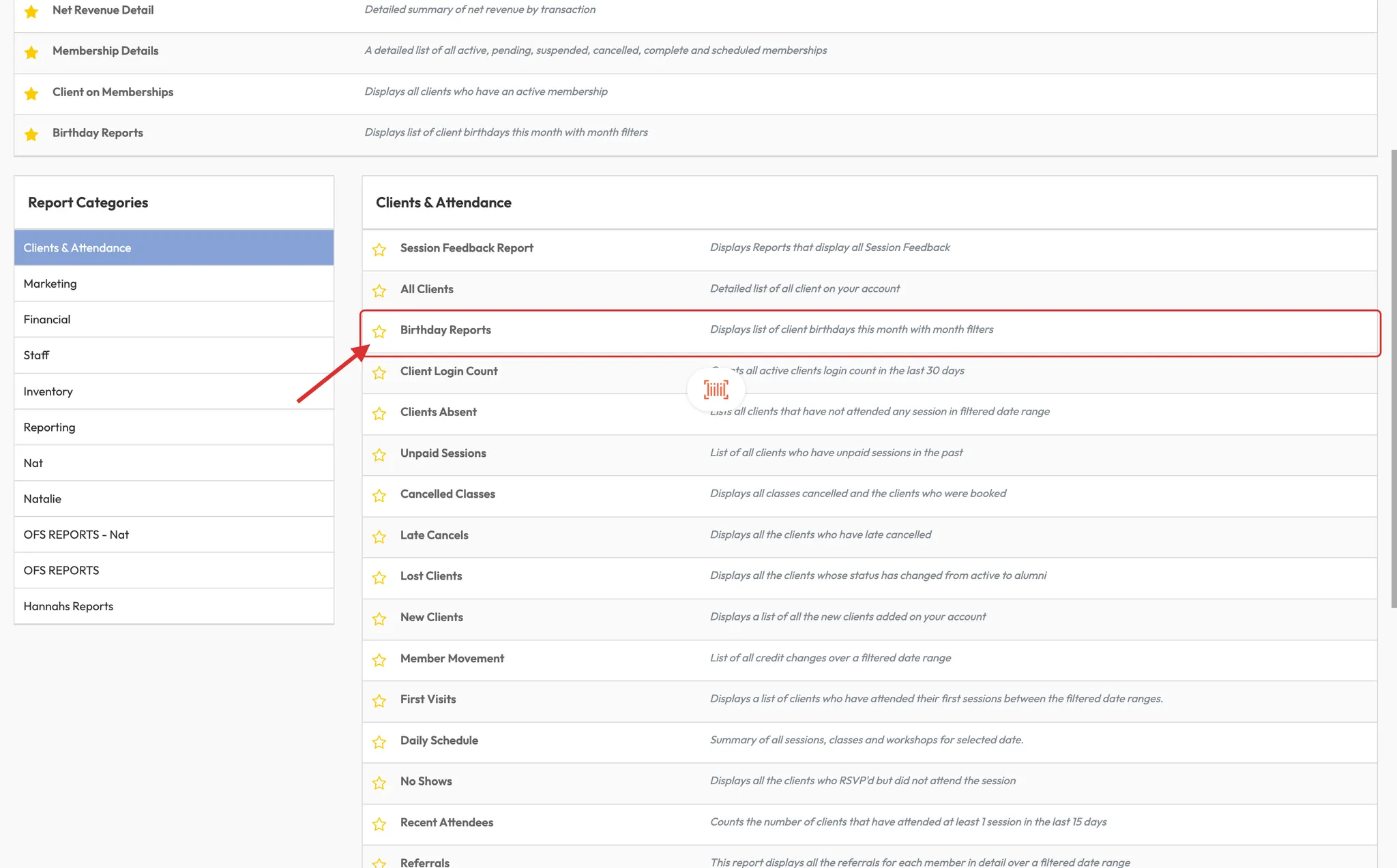
Task: Favorite the No Shows report
Action: [x=379, y=783]
